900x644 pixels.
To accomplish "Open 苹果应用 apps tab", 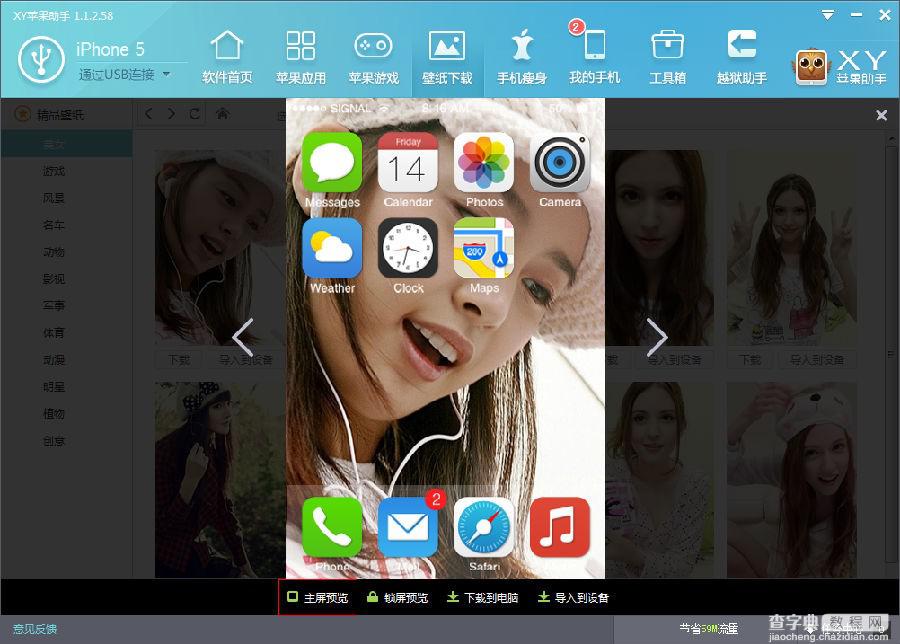I will [301, 57].
